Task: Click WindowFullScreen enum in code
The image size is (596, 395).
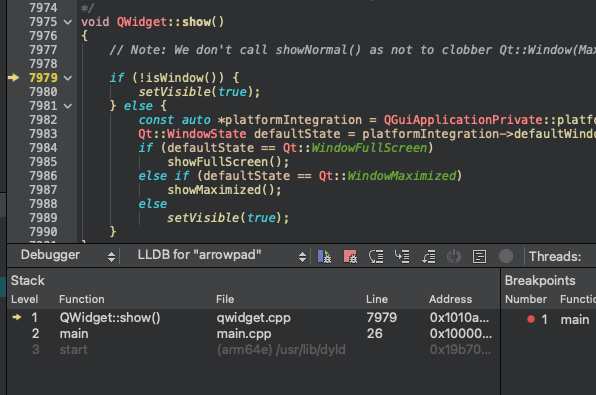Action: tap(369, 148)
